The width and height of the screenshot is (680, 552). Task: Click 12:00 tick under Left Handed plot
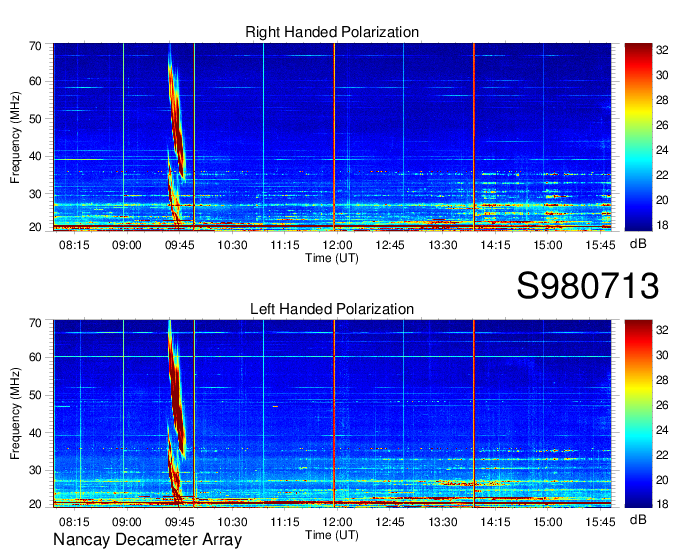coord(337,522)
